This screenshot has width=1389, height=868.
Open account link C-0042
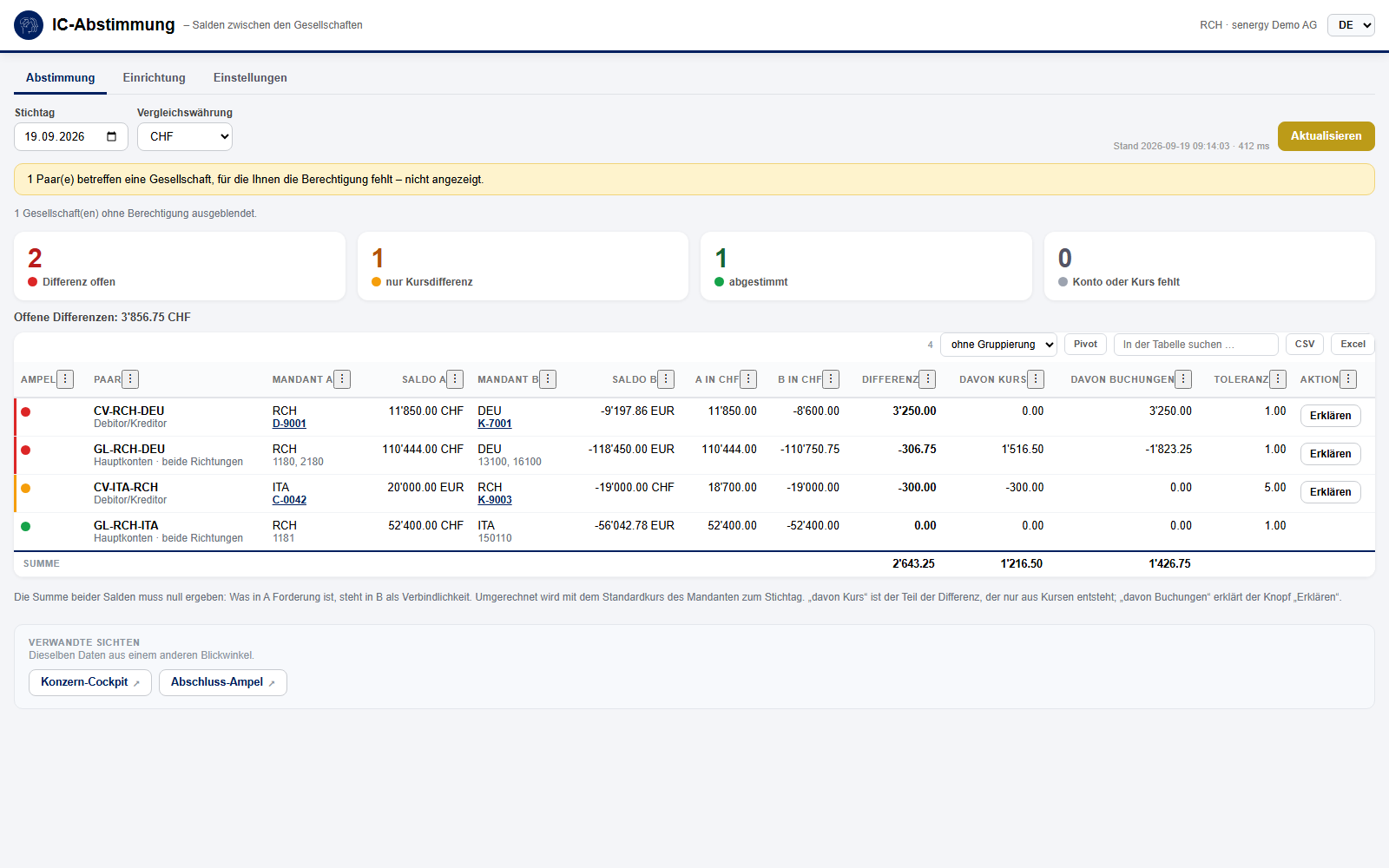(x=289, y=500)
